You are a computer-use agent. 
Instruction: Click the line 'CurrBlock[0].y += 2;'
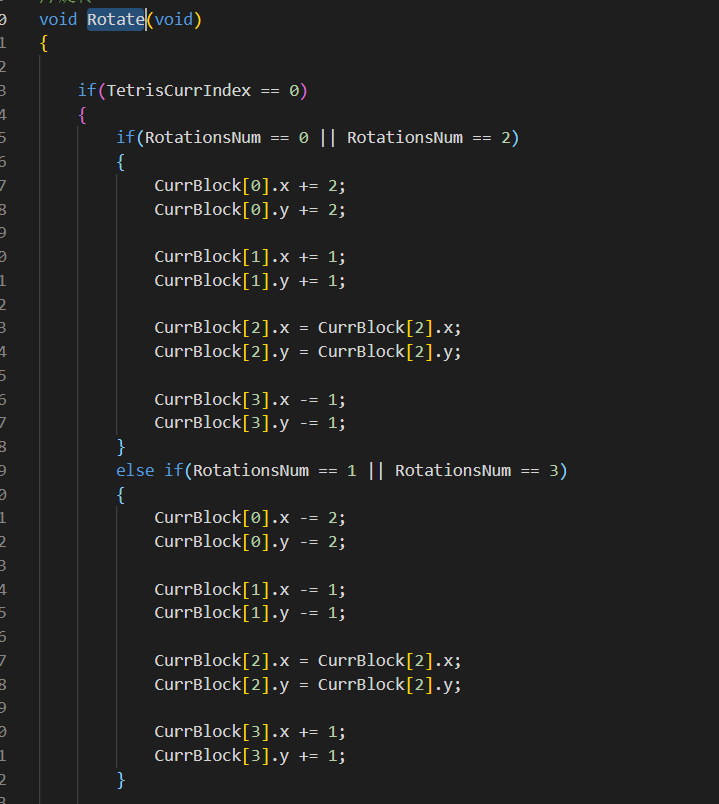[x=250, y=210]
